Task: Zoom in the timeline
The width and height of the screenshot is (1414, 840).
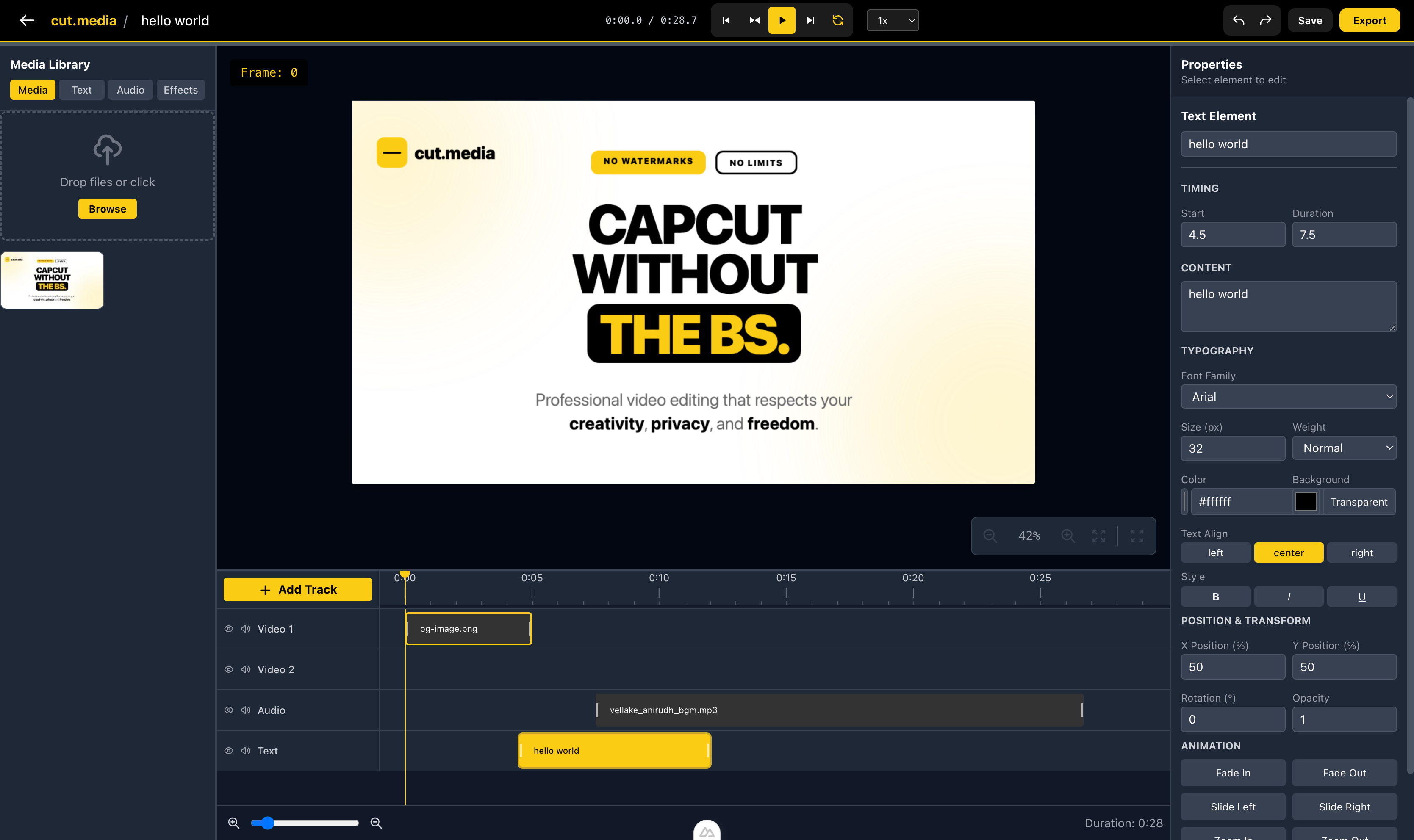Action: [x=233, y=823]
